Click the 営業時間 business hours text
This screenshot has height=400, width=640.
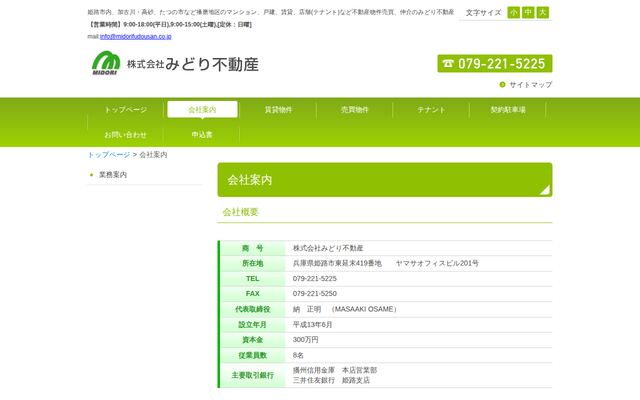[170, 24]
